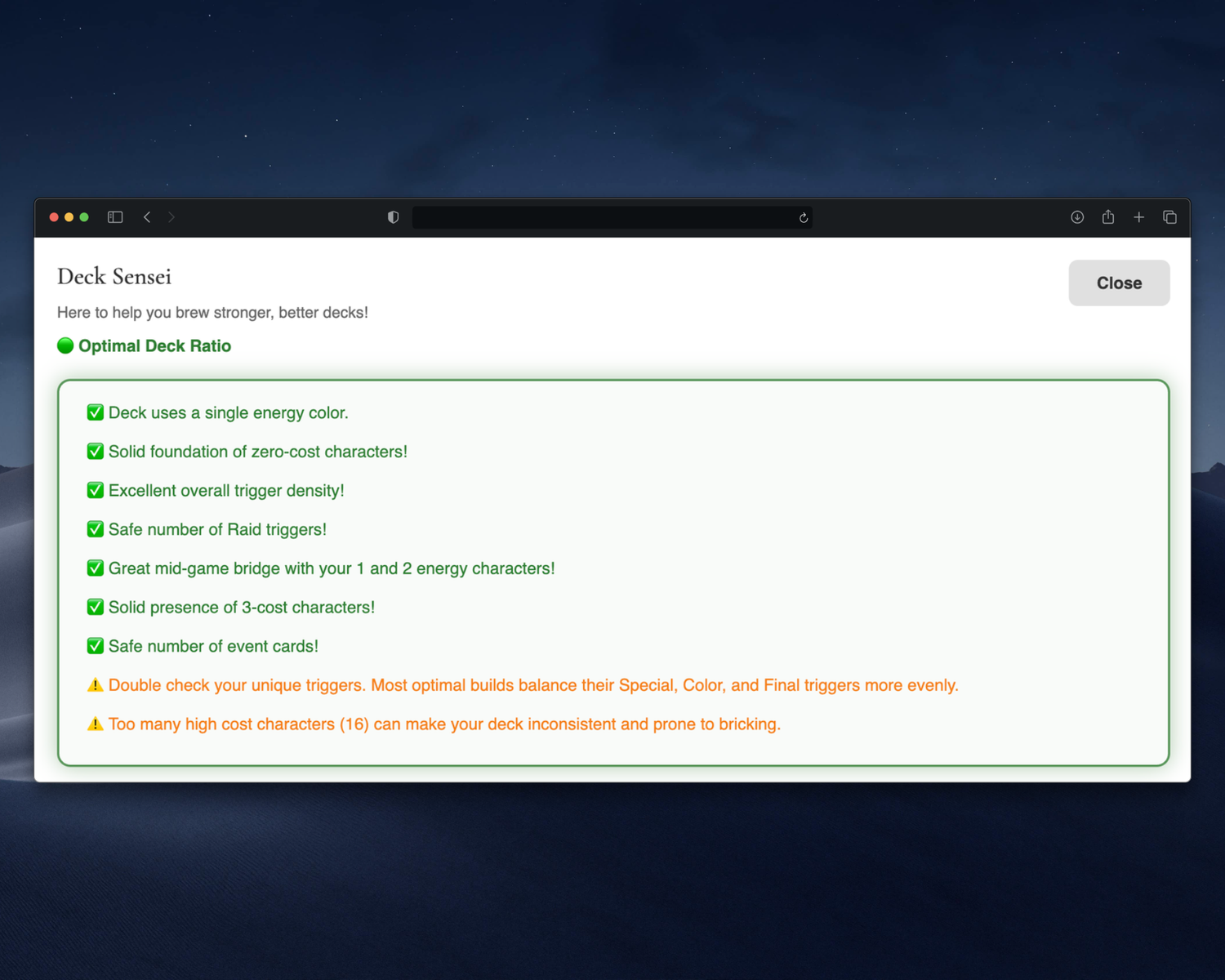Reload the Deck Sensei page
1225x980 pixels.
pos(803,217)
